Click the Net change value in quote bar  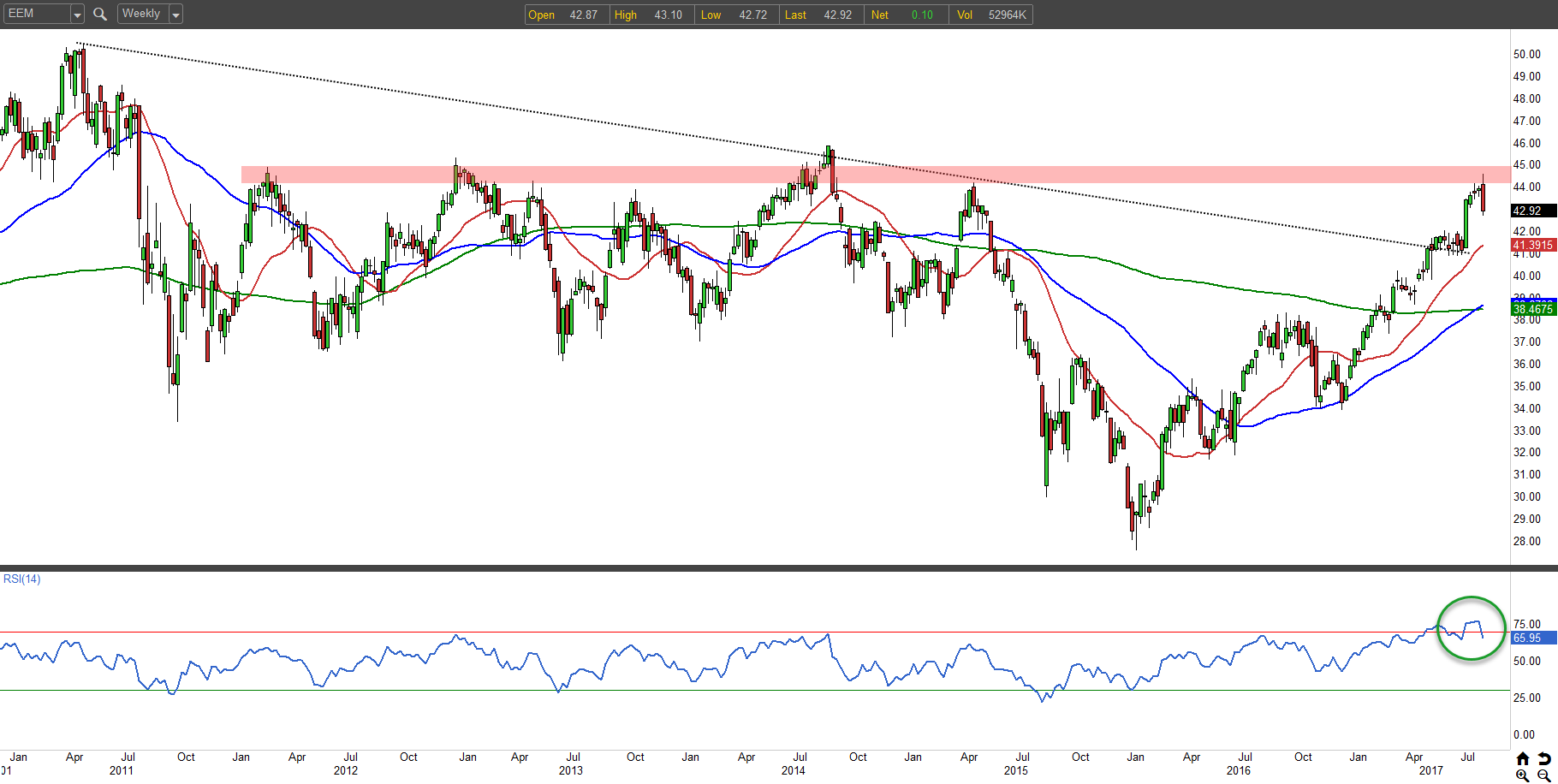[907, 15]
